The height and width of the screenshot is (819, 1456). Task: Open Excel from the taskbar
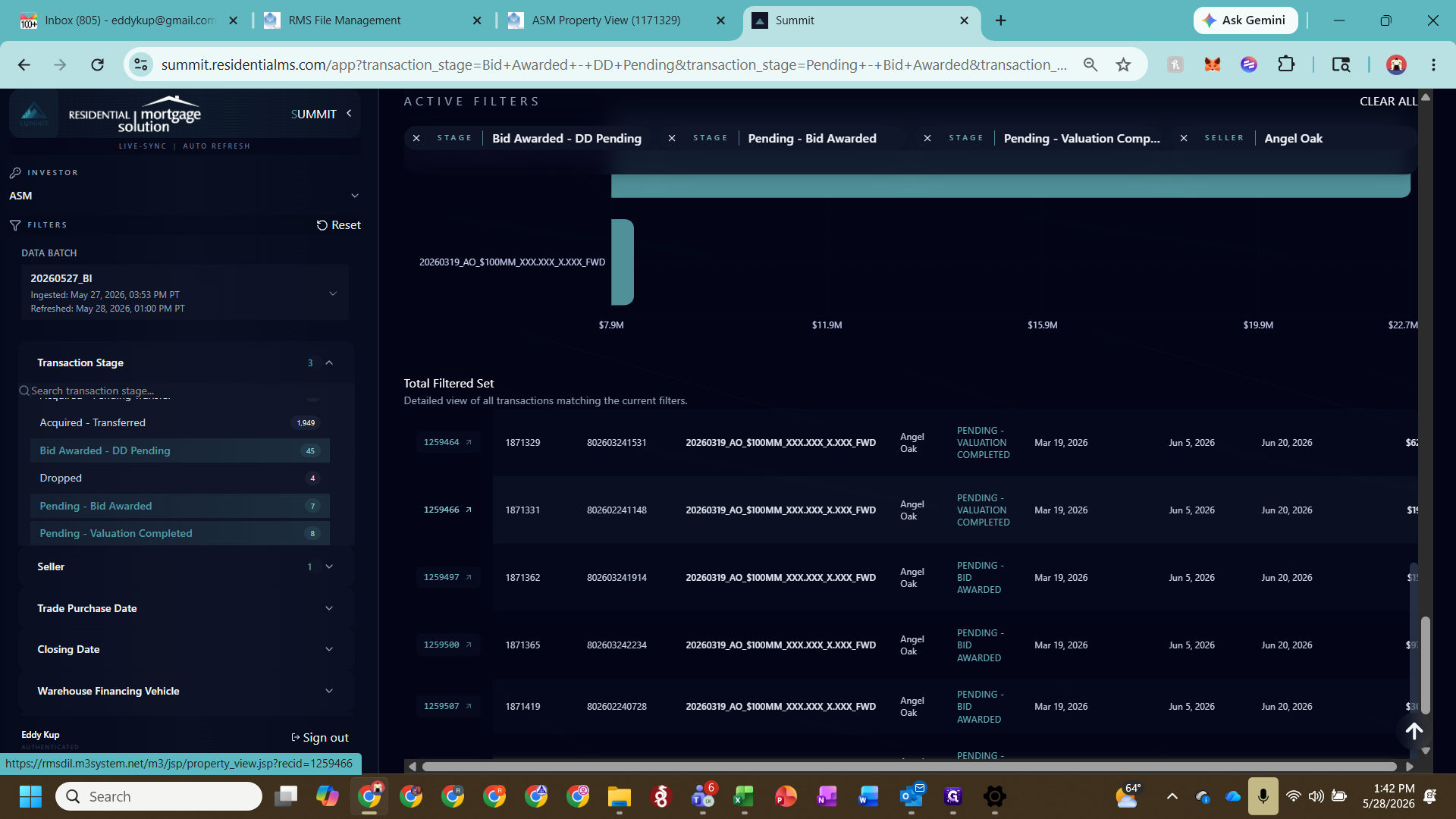pyautogui.click(x=744, y=796)
